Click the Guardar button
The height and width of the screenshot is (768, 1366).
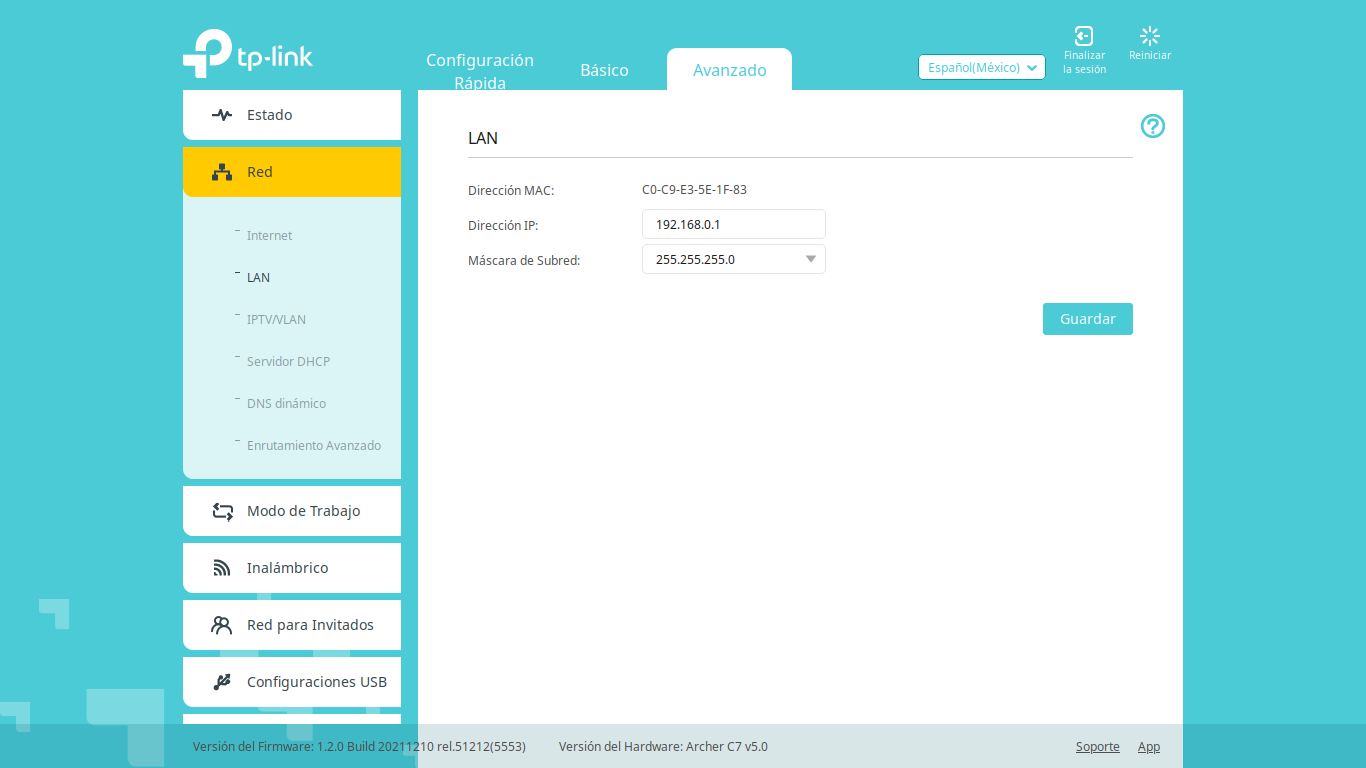coord(1088,319)
